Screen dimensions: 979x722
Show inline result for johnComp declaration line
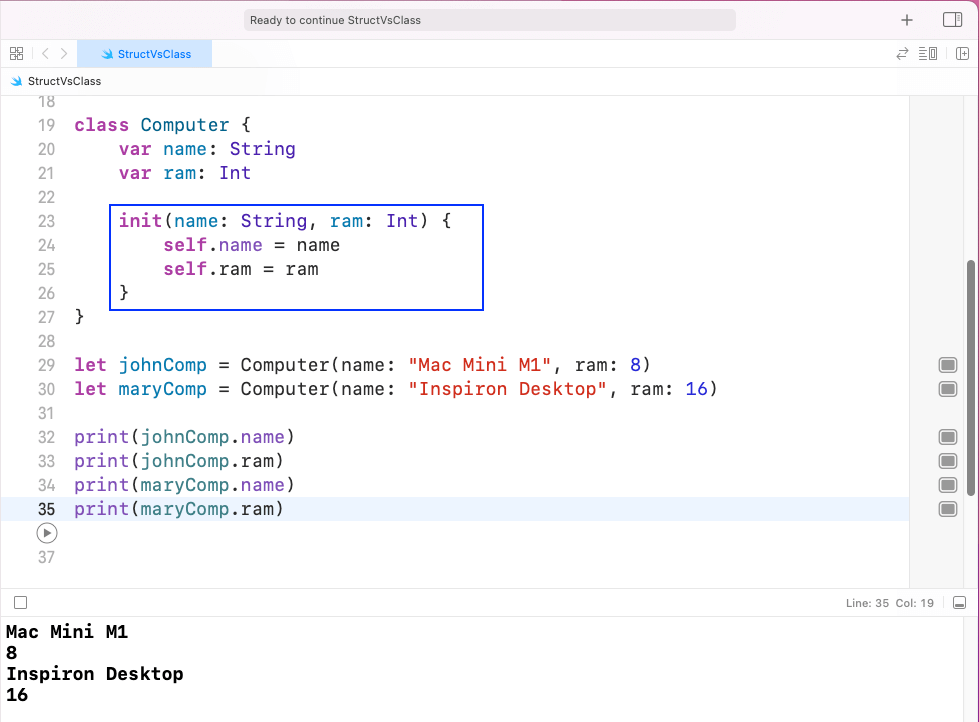(948, 364)
